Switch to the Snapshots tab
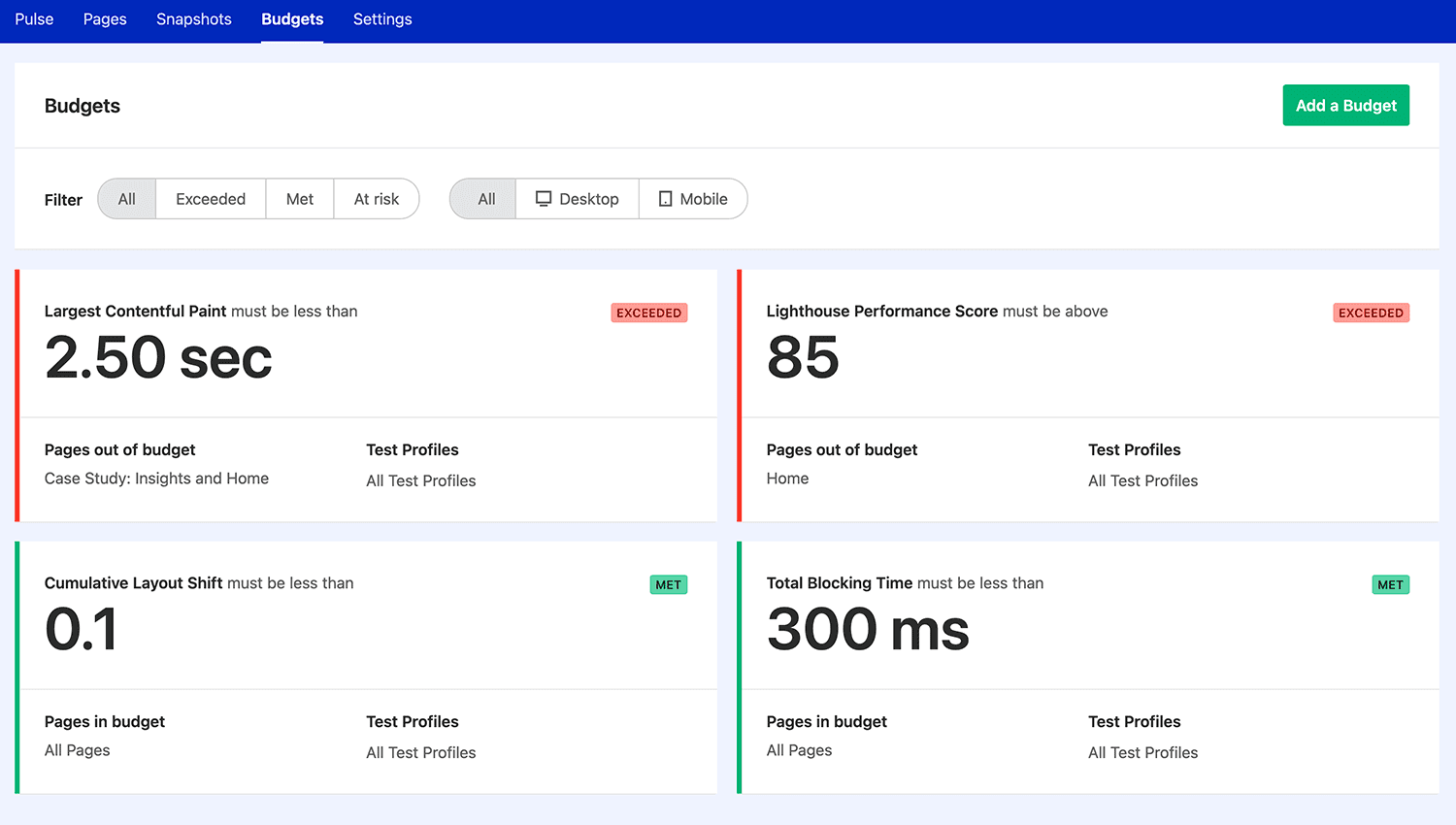The image size is (1456, 825). pyautogui.click(x=193, y=18)
